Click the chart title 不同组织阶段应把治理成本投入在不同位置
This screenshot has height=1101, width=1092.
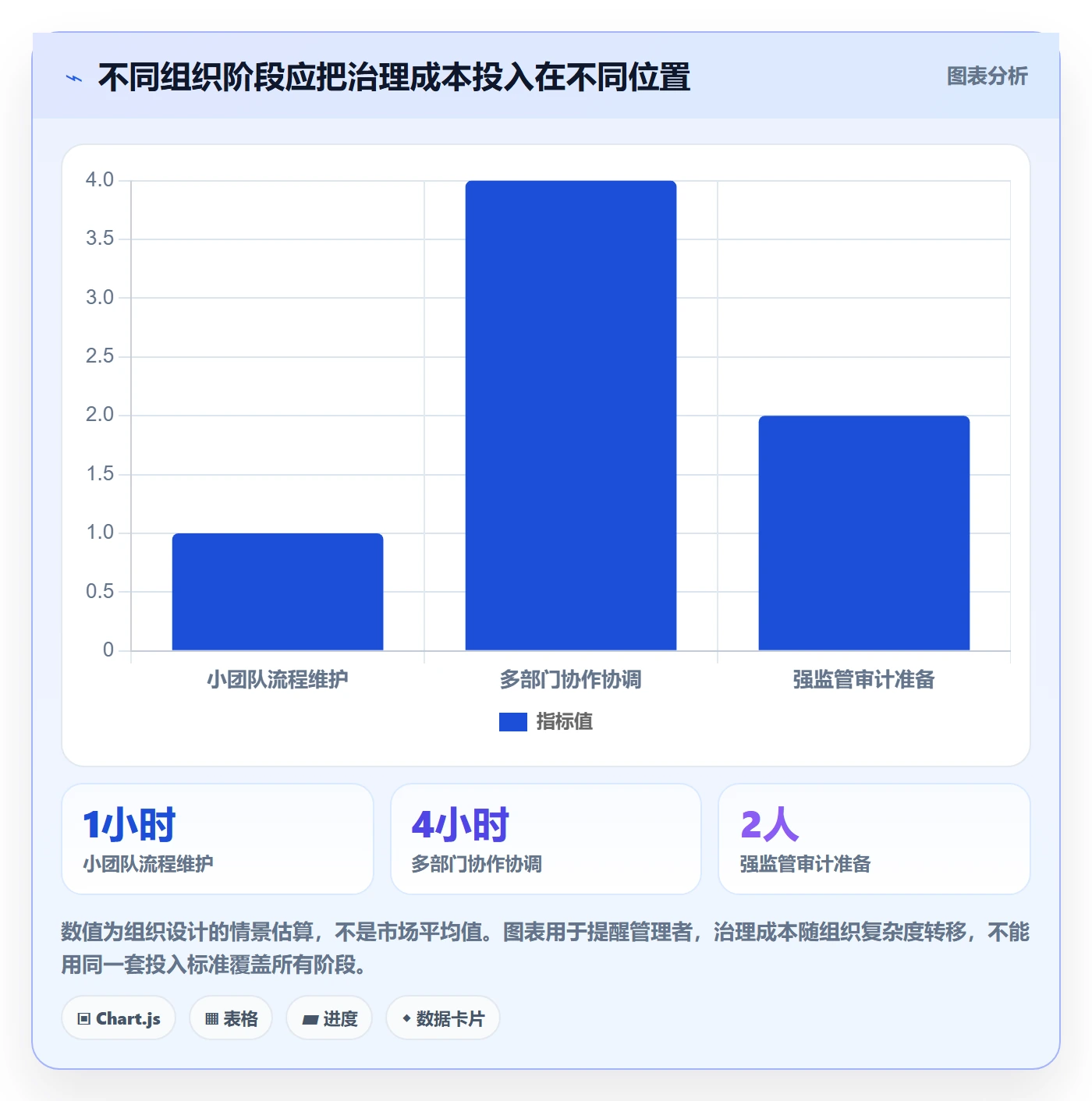[x=394, y=78]
